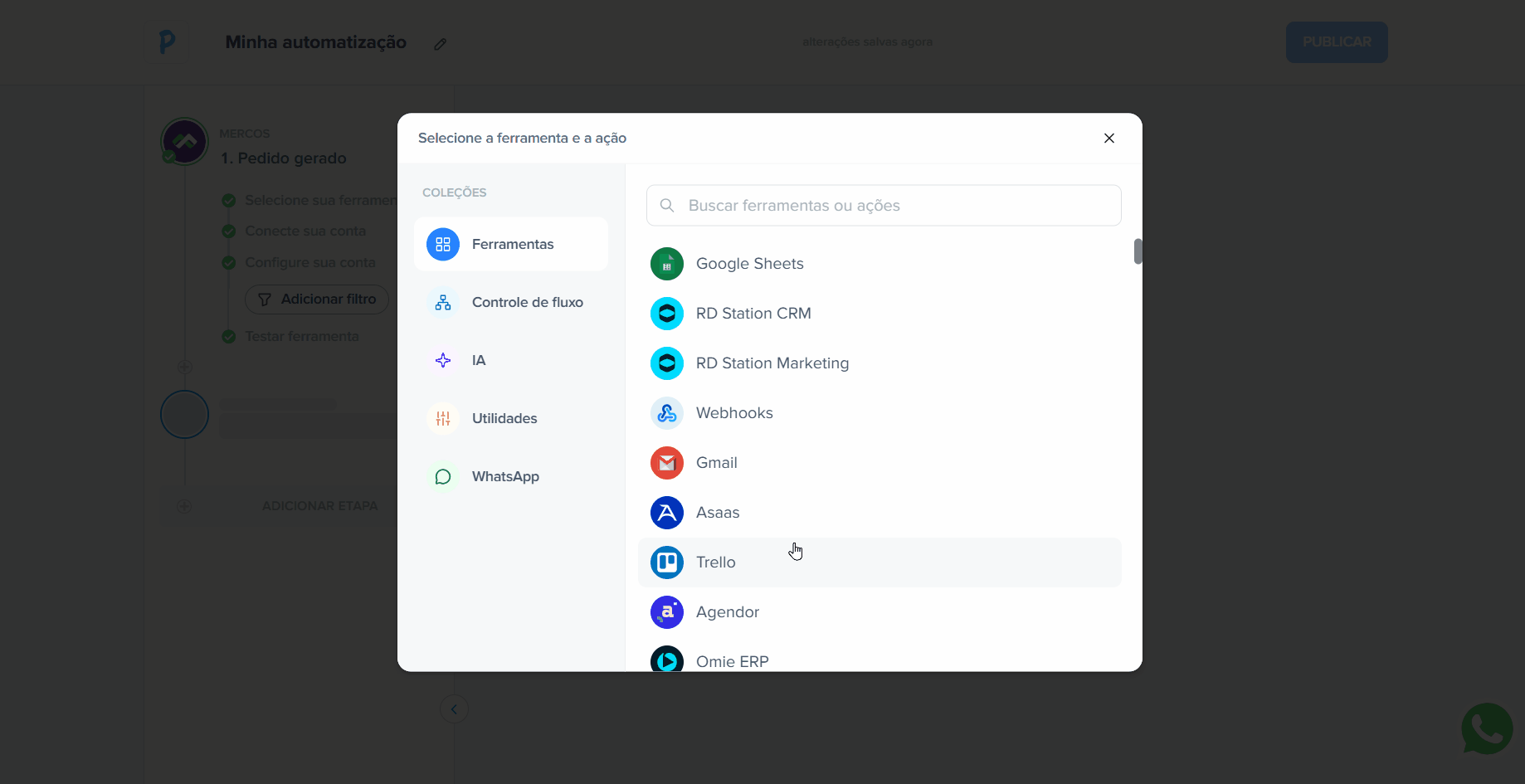The height and width of the screenshot is (784, 1525).
Task: Click the tool list scrollbar thumb
Action: point(1138,251)
